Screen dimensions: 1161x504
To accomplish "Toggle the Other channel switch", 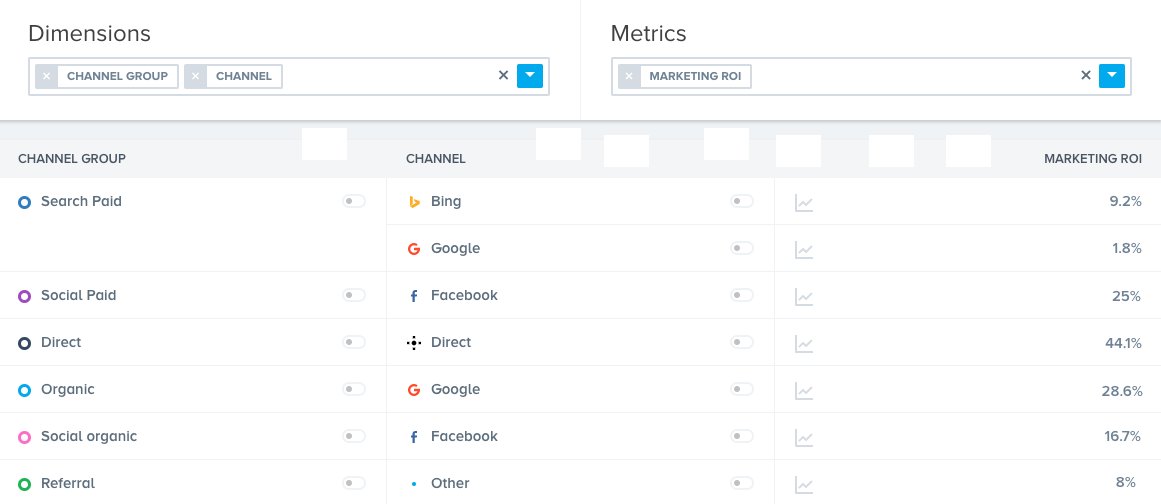I will point(742,483).
